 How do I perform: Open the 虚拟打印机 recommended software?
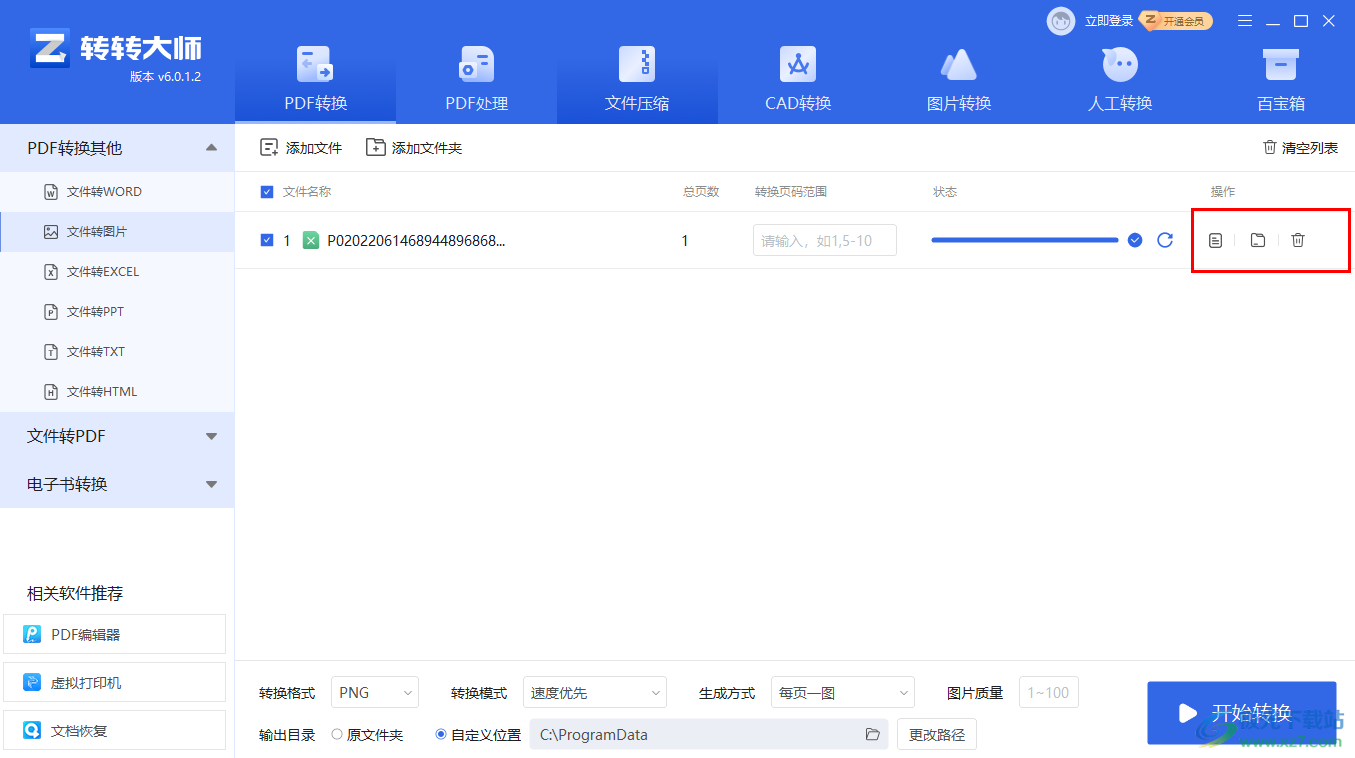click(x=115, y=682)
